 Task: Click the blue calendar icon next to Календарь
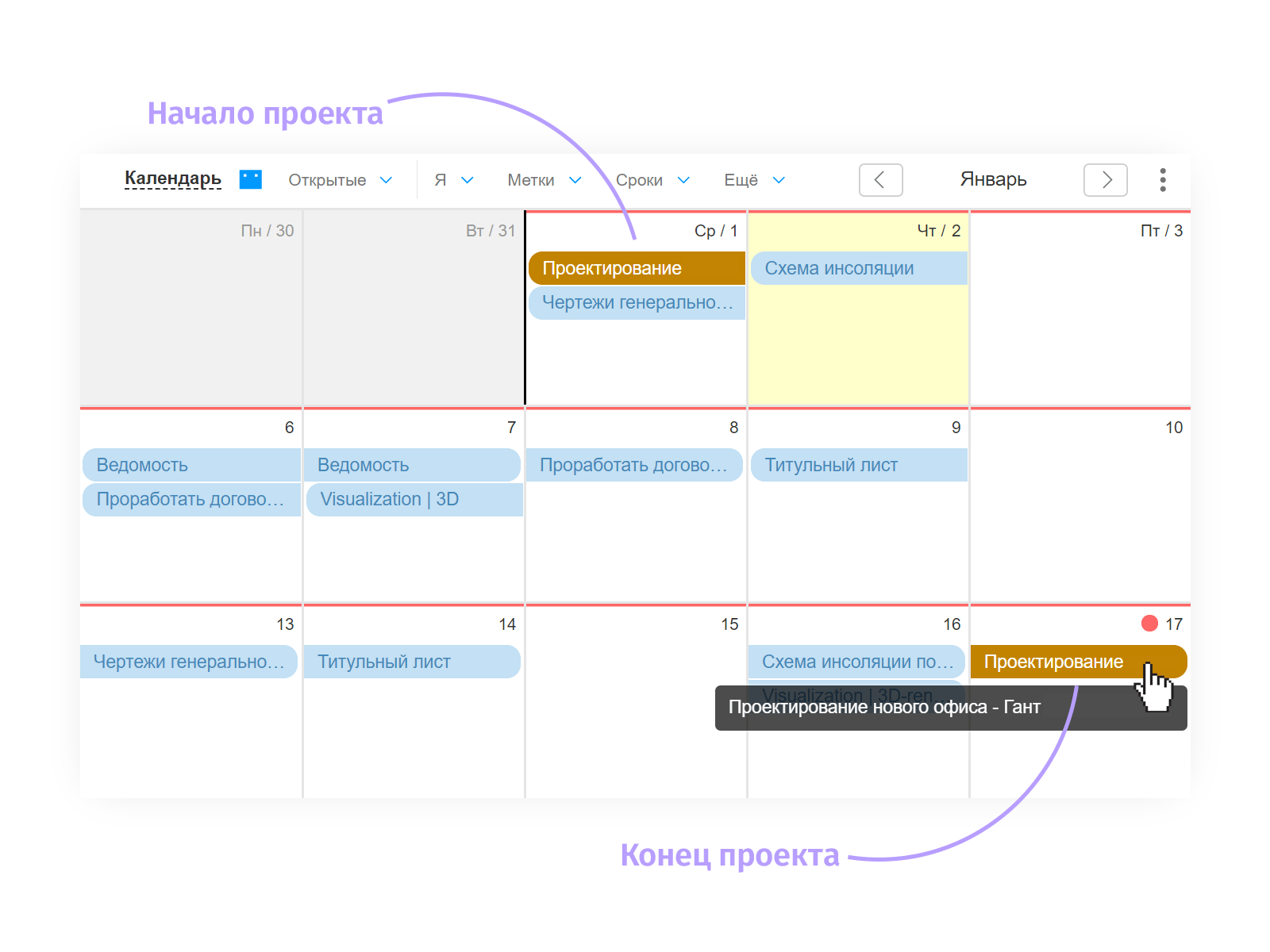coord(251,179)
